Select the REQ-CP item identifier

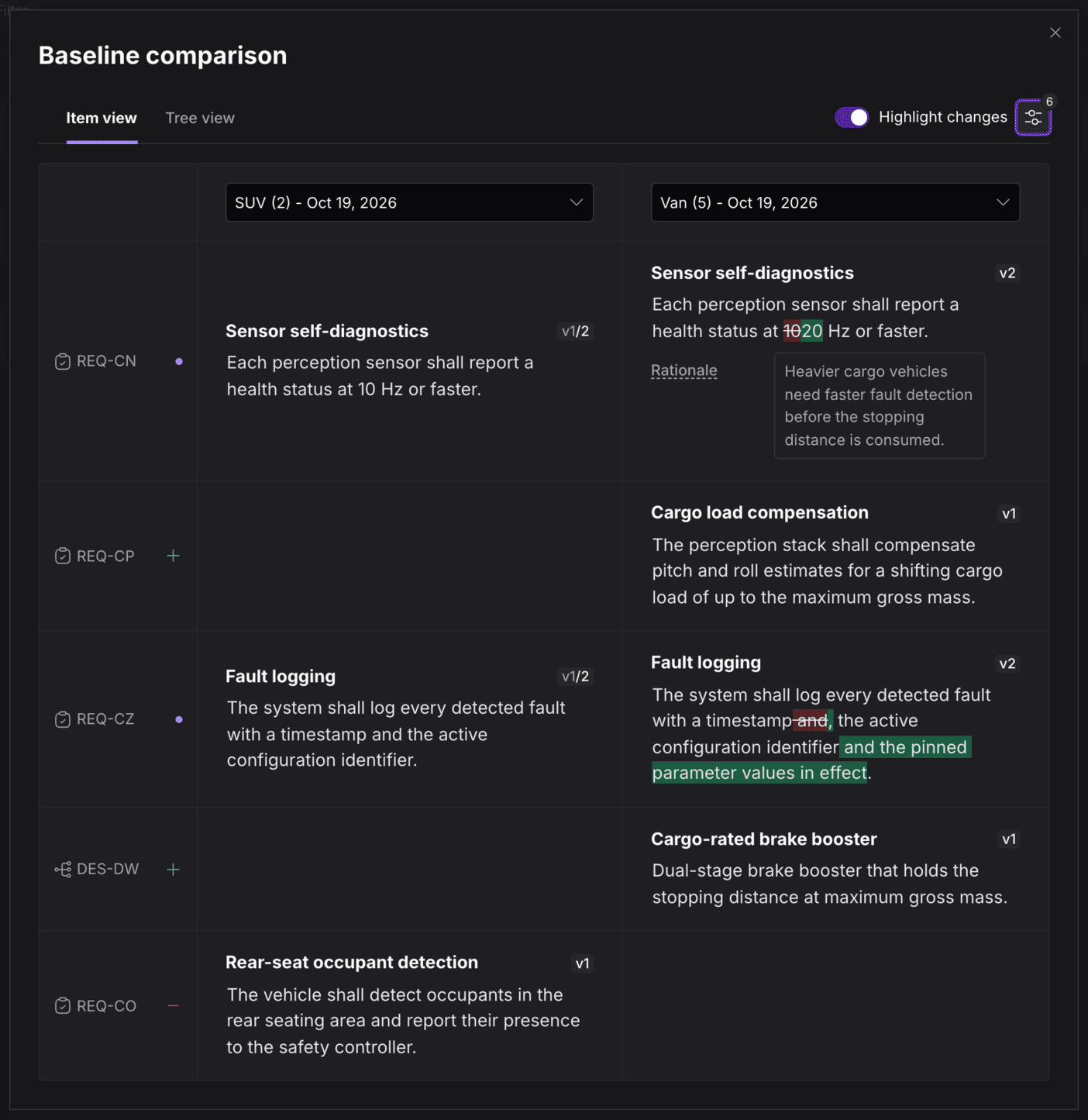click(105, 556)
